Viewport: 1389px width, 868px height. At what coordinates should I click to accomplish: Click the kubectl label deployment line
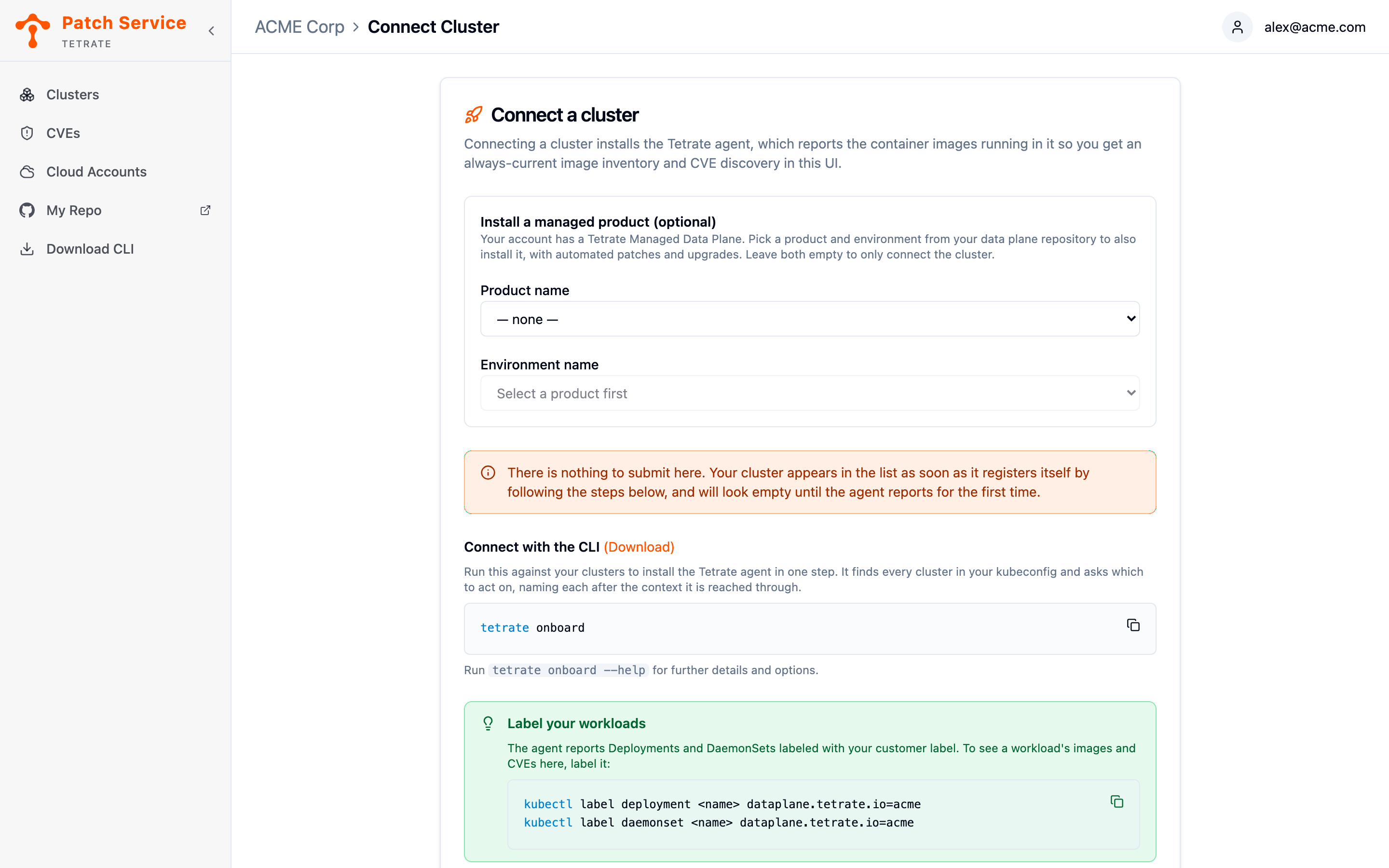[x=722, y=804]
